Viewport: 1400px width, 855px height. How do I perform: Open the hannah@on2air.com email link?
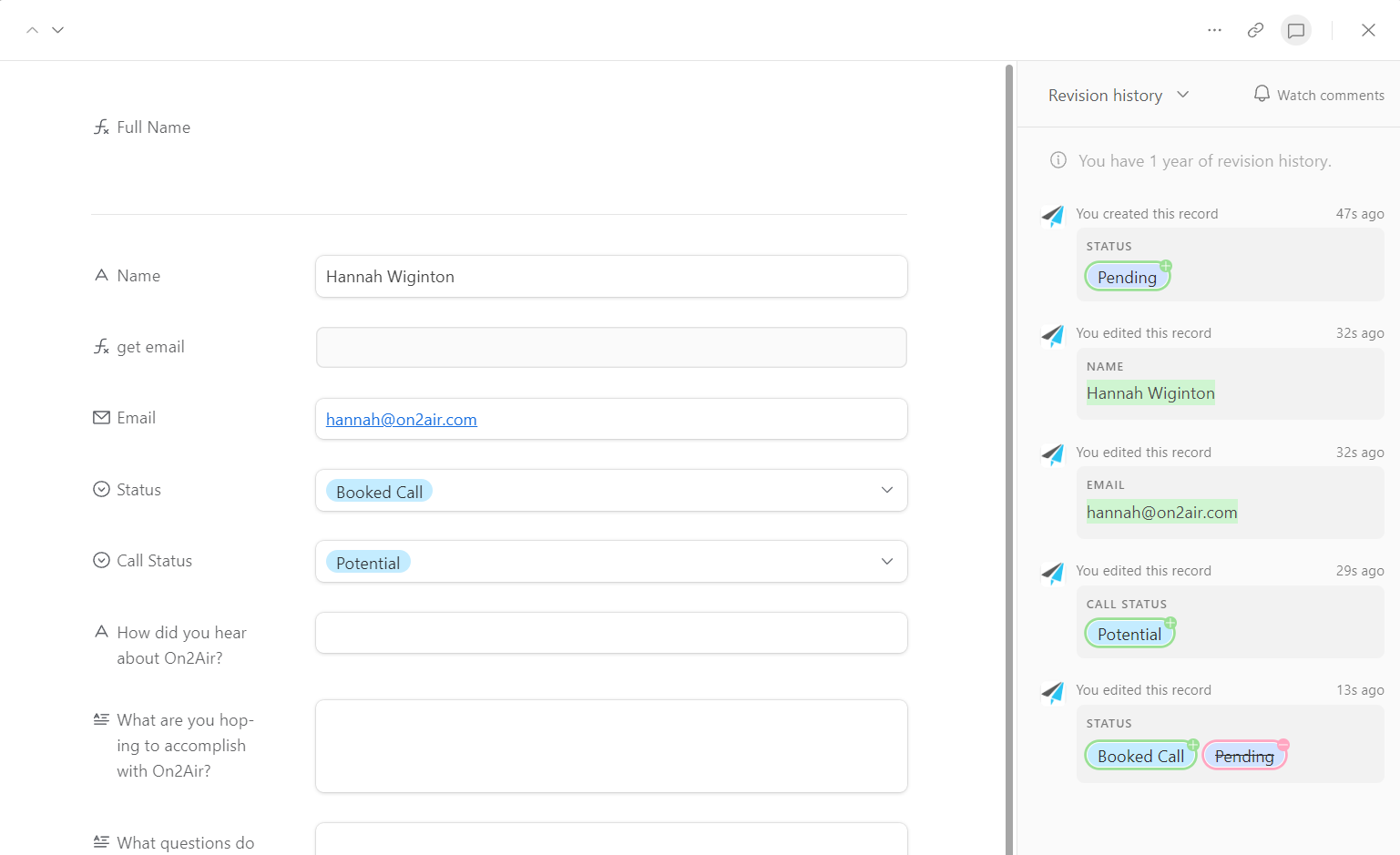401,419
